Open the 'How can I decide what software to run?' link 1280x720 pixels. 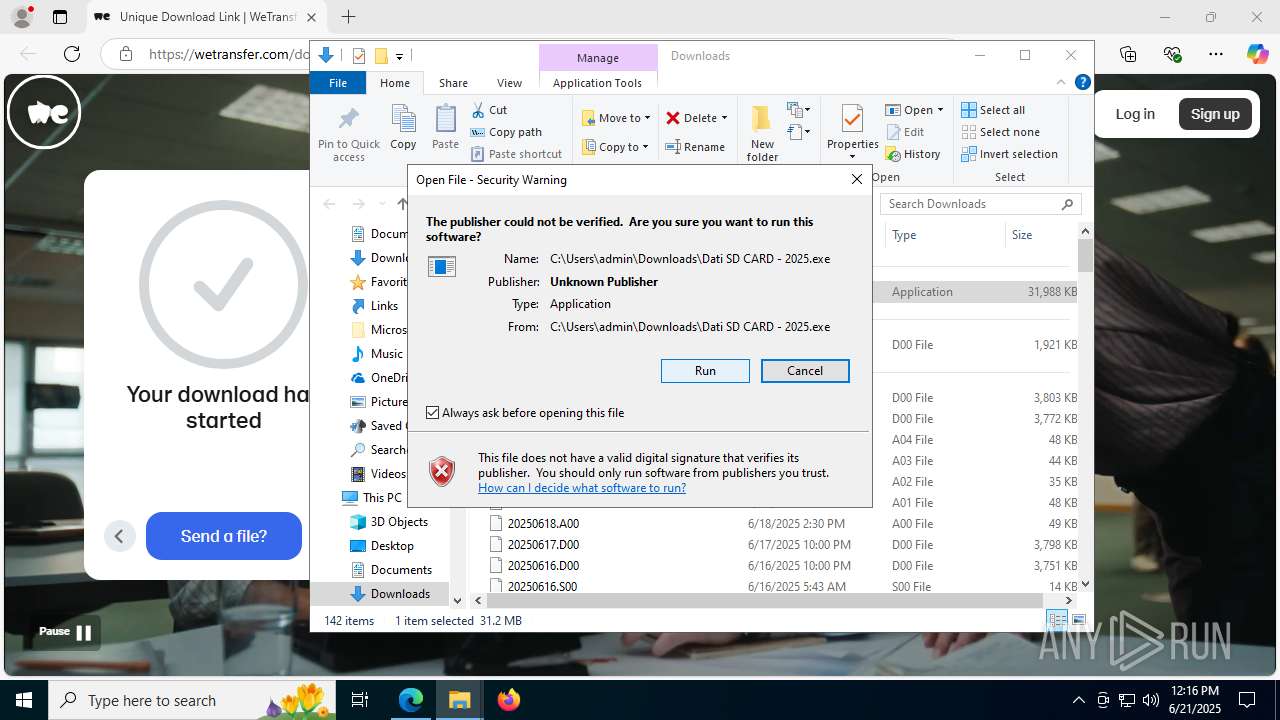coord(582,488)
